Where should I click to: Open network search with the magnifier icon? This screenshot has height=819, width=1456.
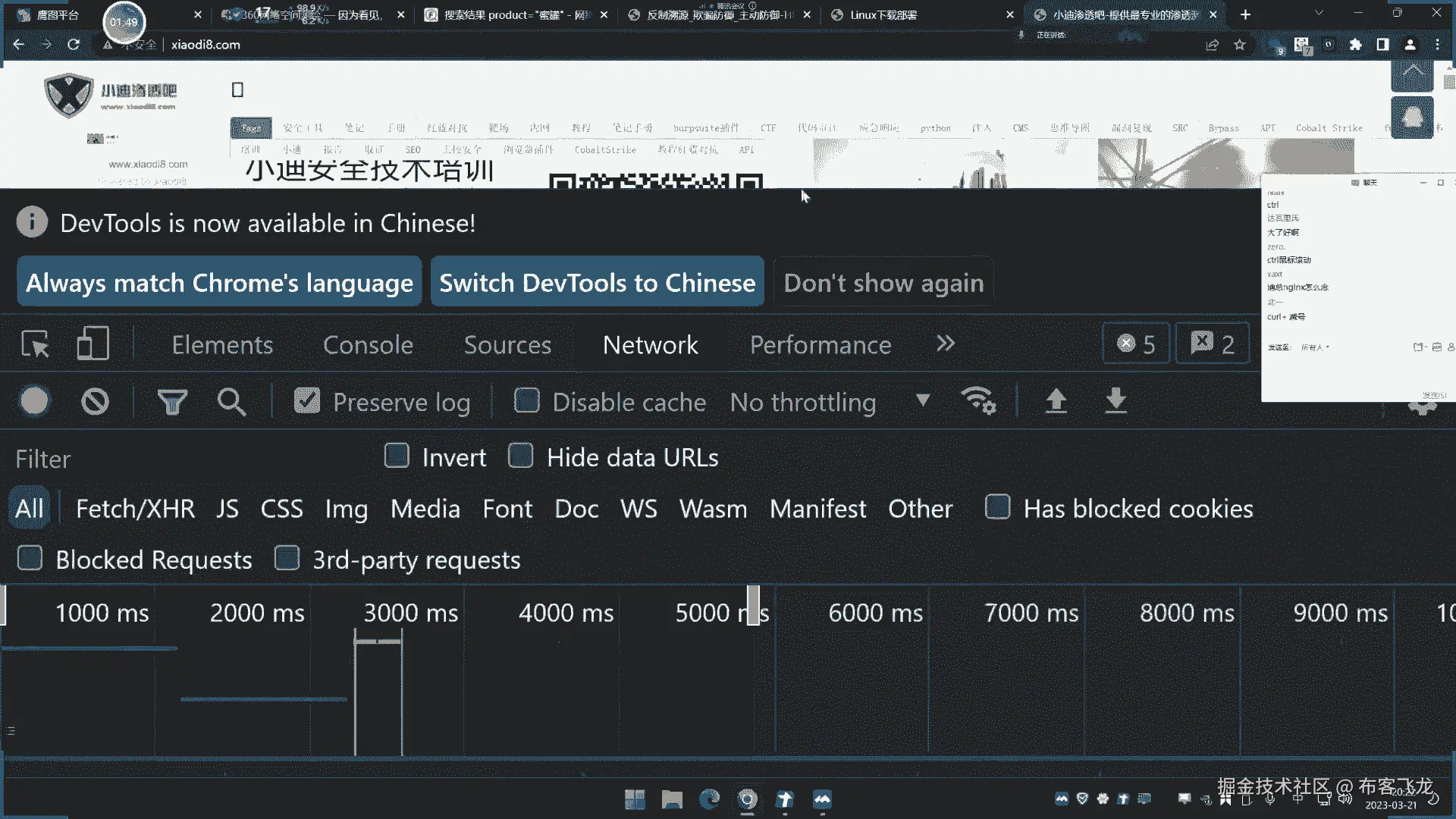coord(231,401)
